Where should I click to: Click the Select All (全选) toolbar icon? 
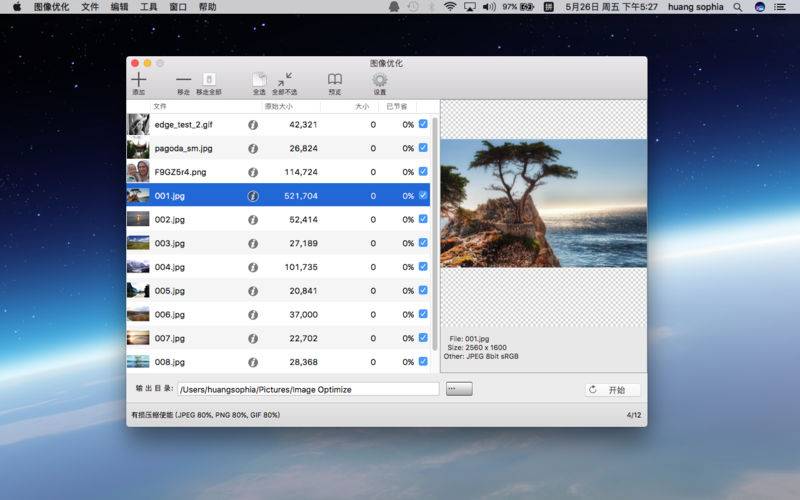[259, 80]
